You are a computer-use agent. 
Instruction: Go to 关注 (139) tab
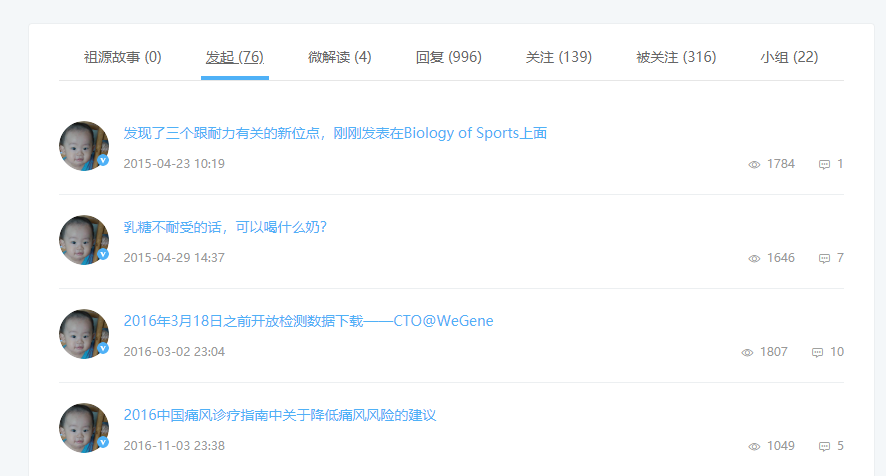pyautogui.click(x=559, y=57)
